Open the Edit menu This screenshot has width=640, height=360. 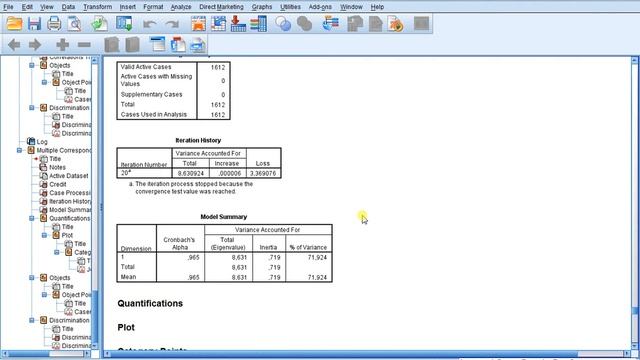pyautogui.click(x=27, y=7)
